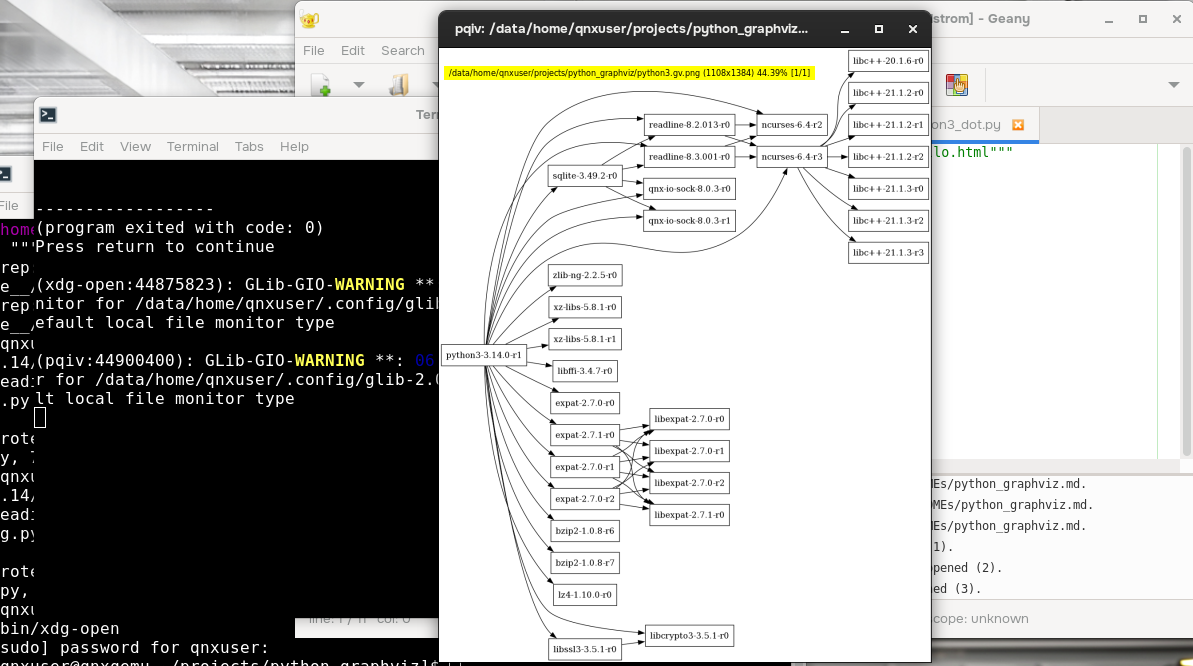Expand the New file template dropdown arrow
This screenshot has height=666, width=1193.
tap(358, 85)
